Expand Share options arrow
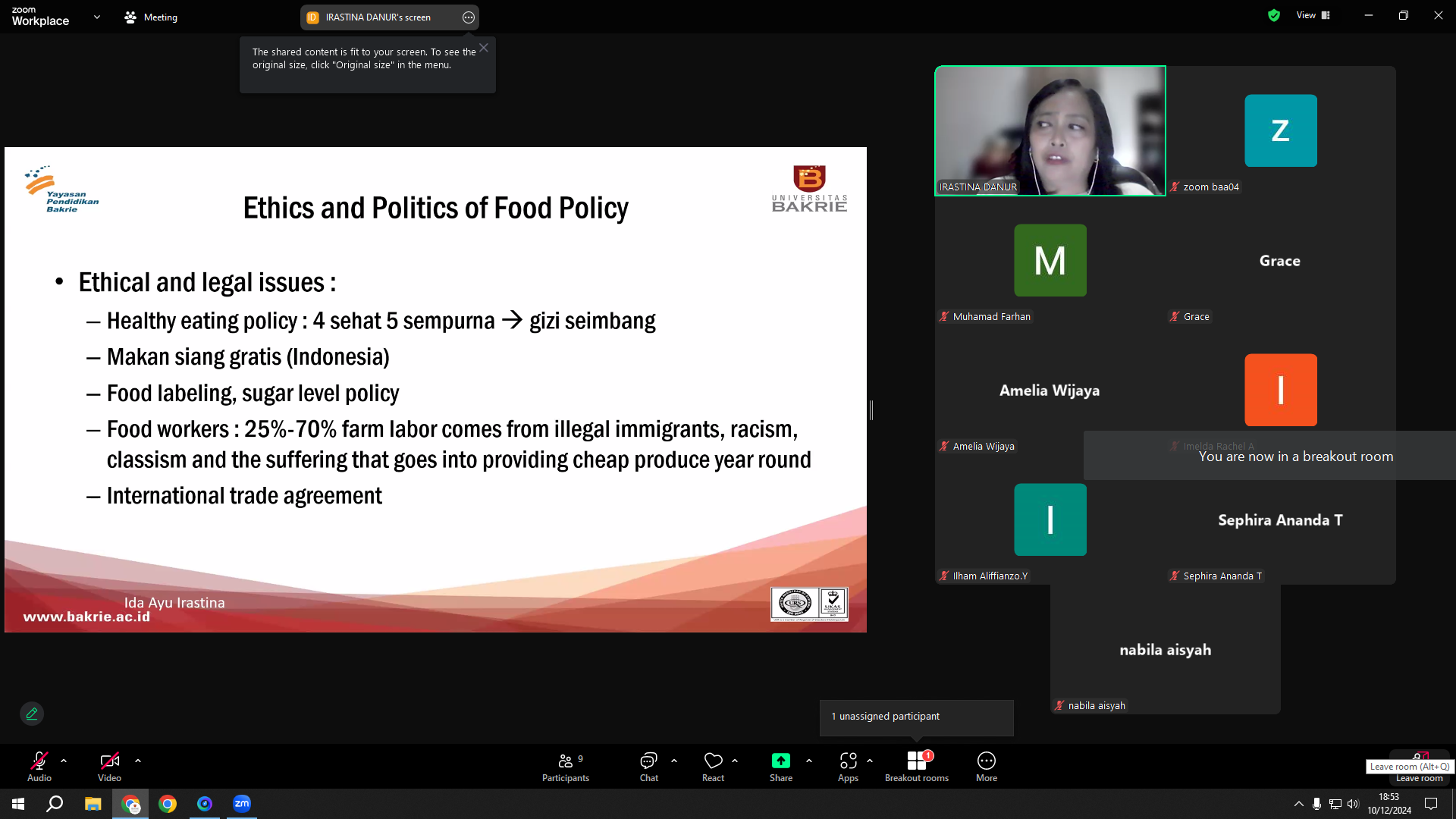This screenshot has height=819, width=1456. coord(809,760)
